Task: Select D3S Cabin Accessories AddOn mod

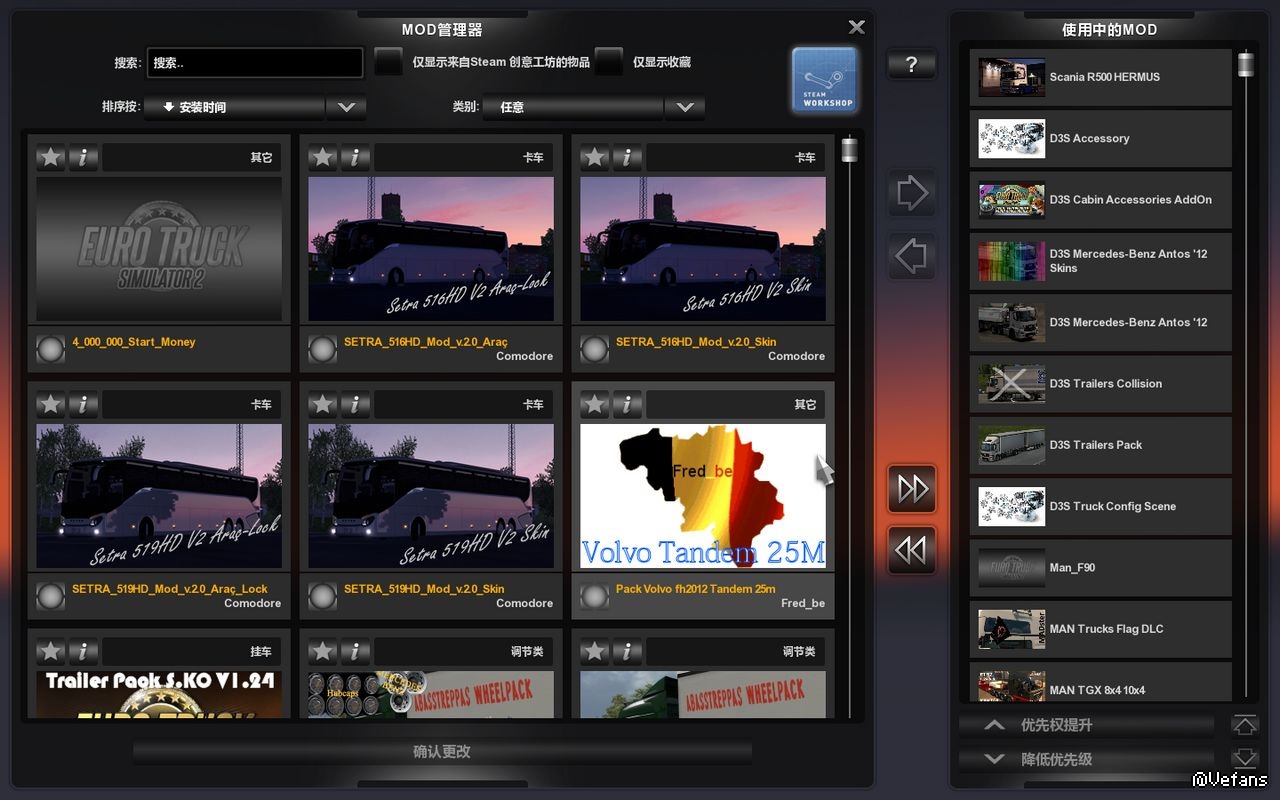Action: click(x=1101, y=200)
